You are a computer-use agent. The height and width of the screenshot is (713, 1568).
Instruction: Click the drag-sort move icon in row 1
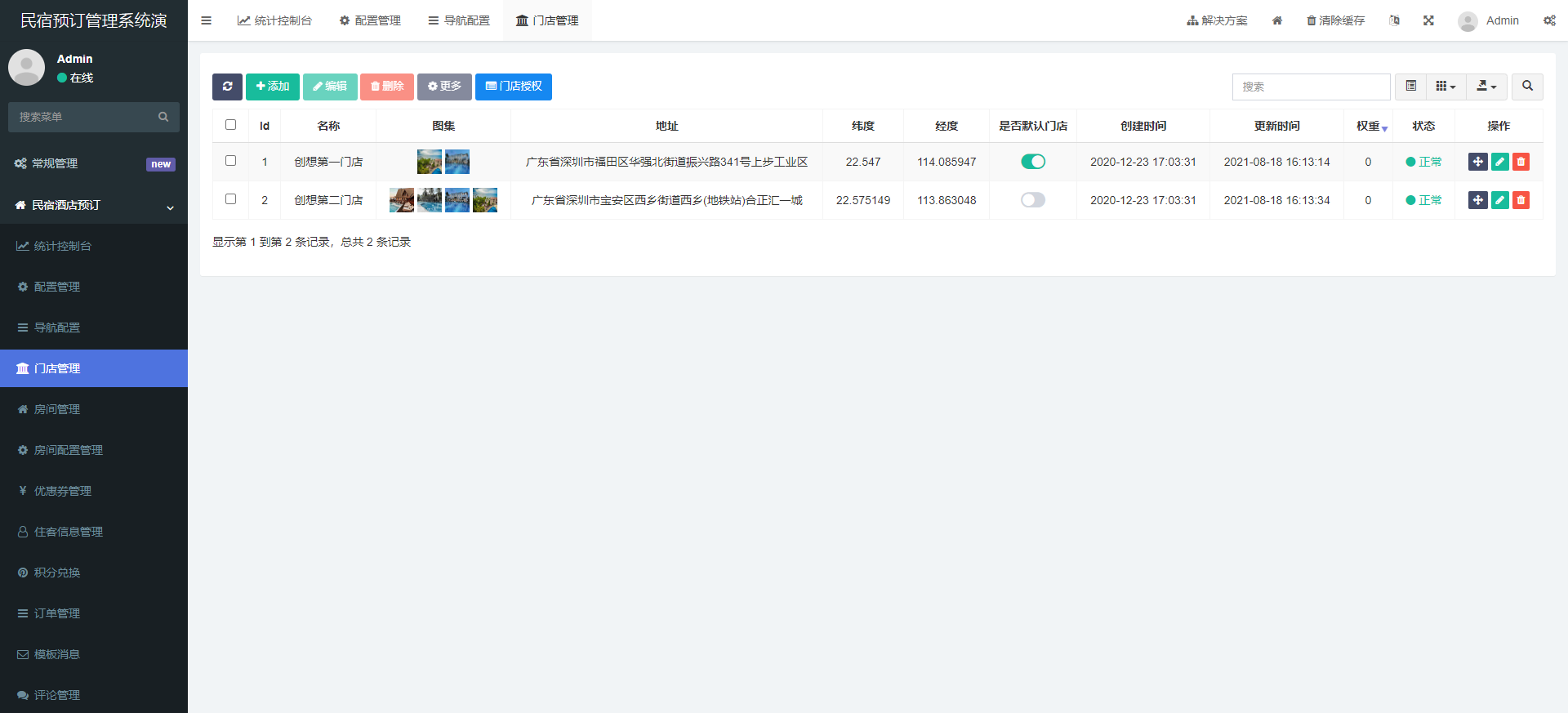tap(1477, 162)
